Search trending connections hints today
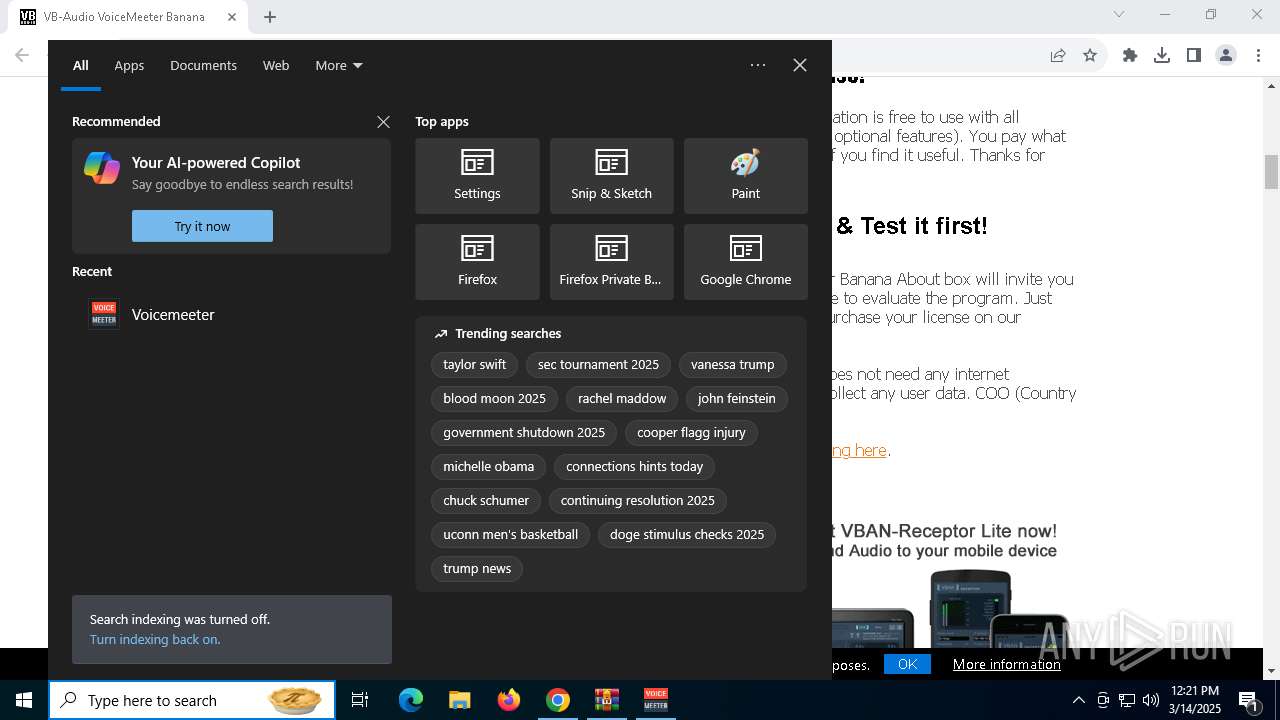 (x=634, y=466)
